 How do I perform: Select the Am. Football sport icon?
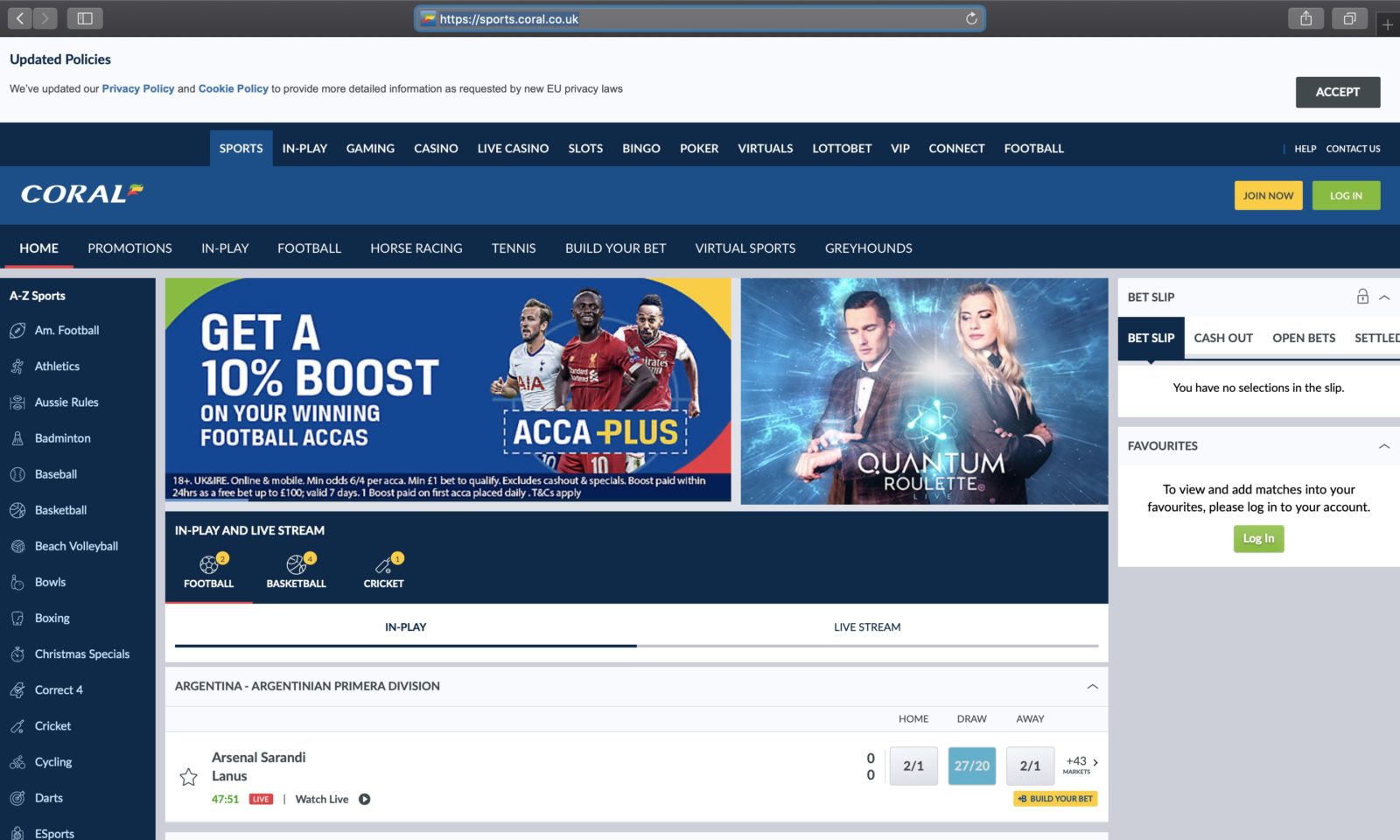(17, 330)
